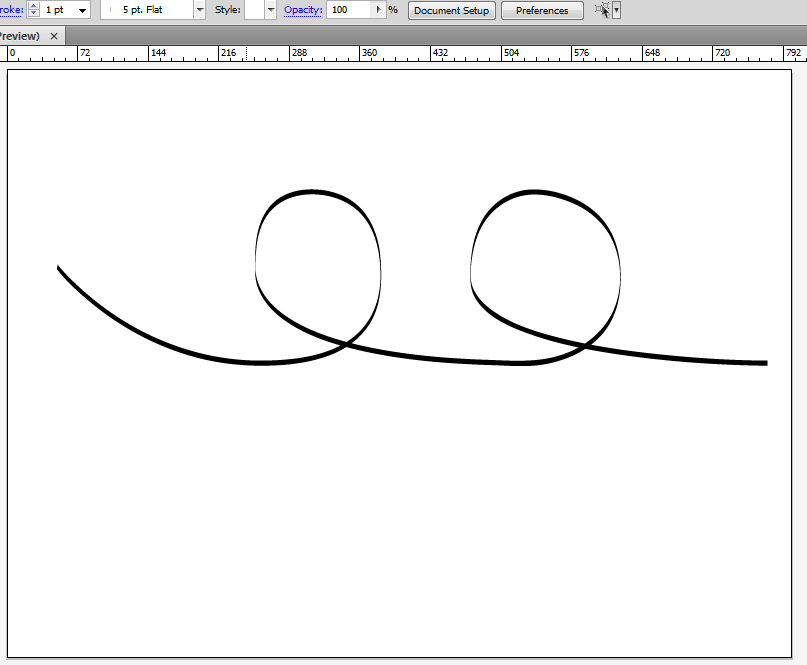Screen dimensions: 807x665
Task: Open the Opacity slider arrow
Action: [x=378, y=10]
